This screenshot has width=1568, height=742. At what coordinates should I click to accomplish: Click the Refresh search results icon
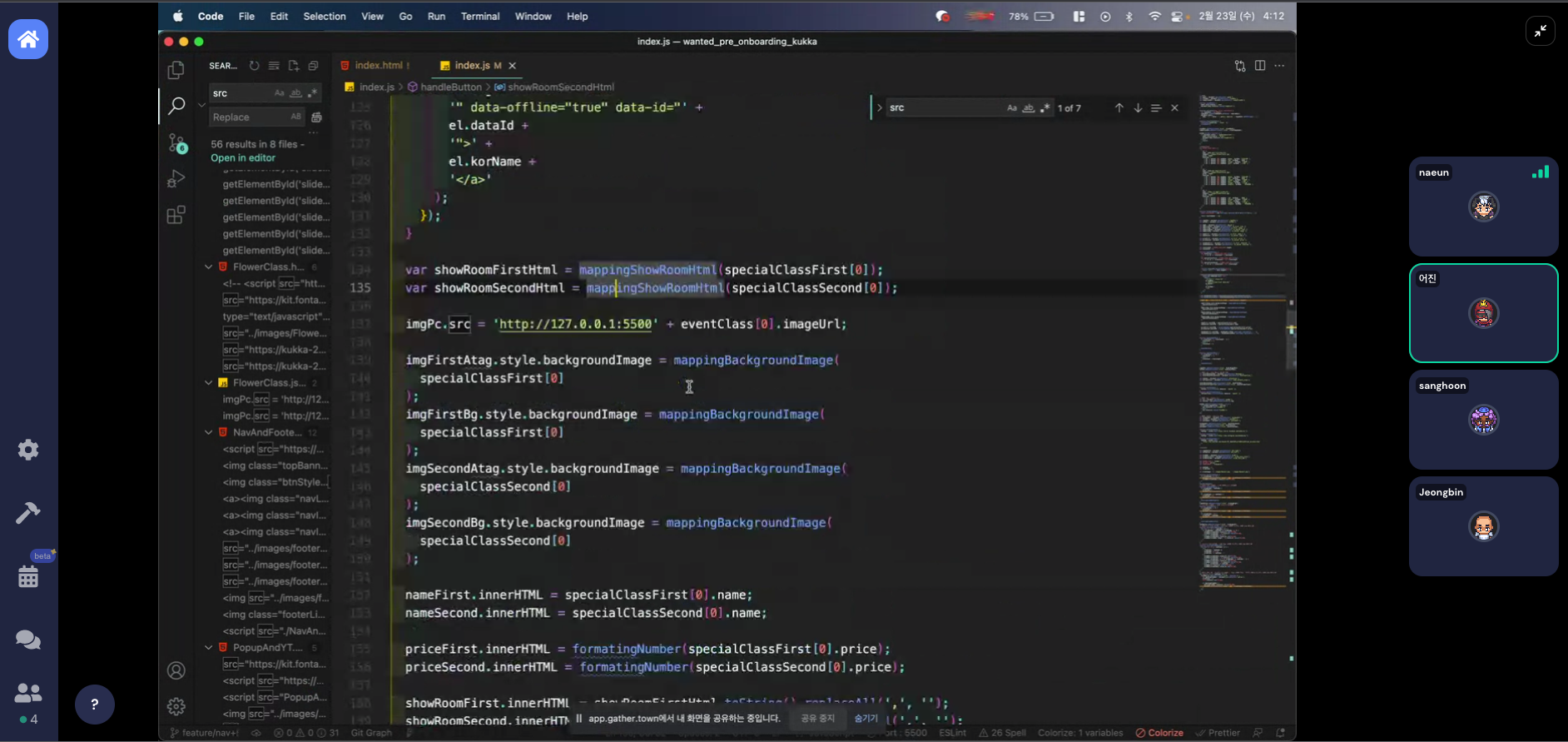point(254,66)
